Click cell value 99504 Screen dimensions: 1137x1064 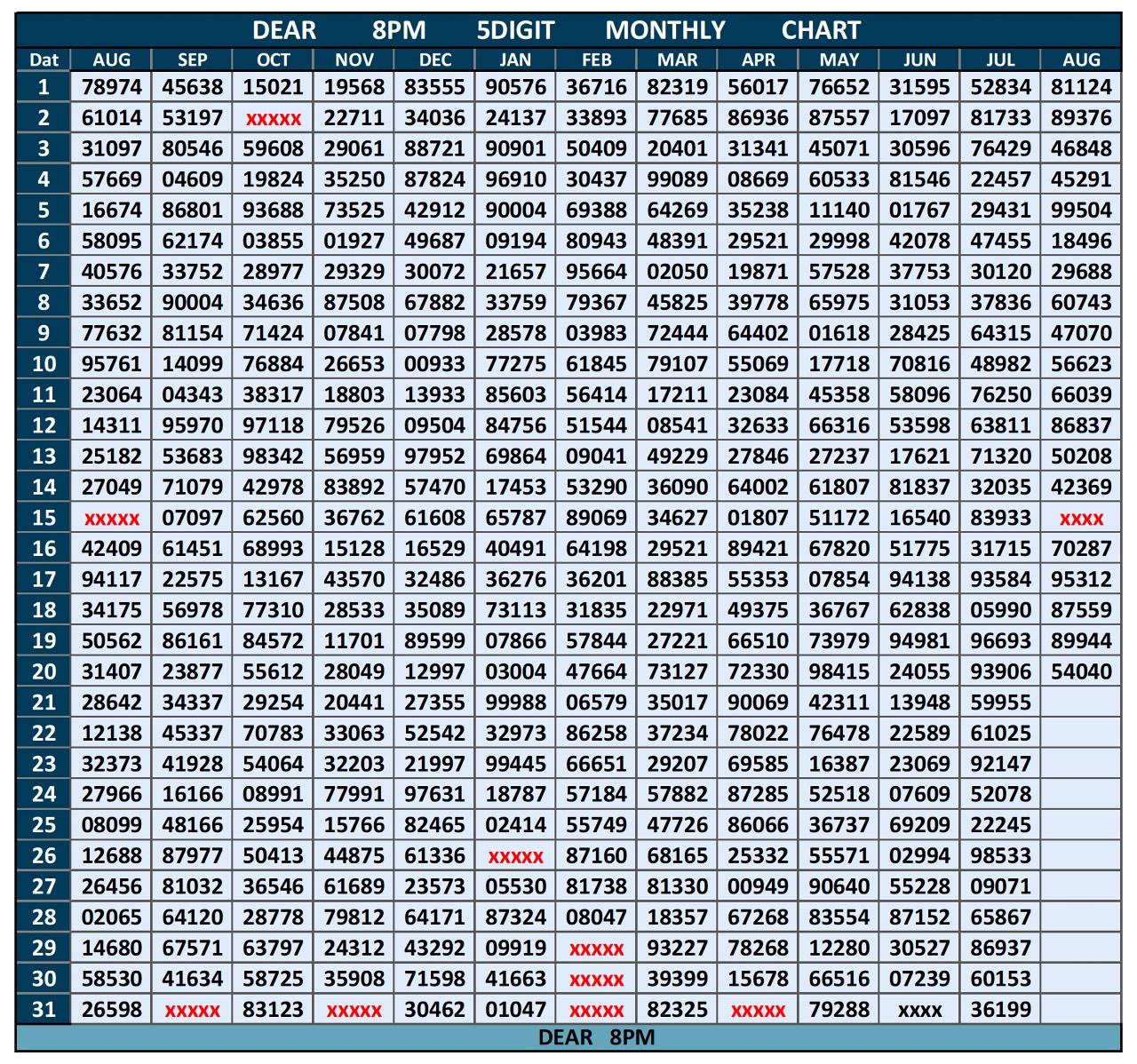(1081, 210)
